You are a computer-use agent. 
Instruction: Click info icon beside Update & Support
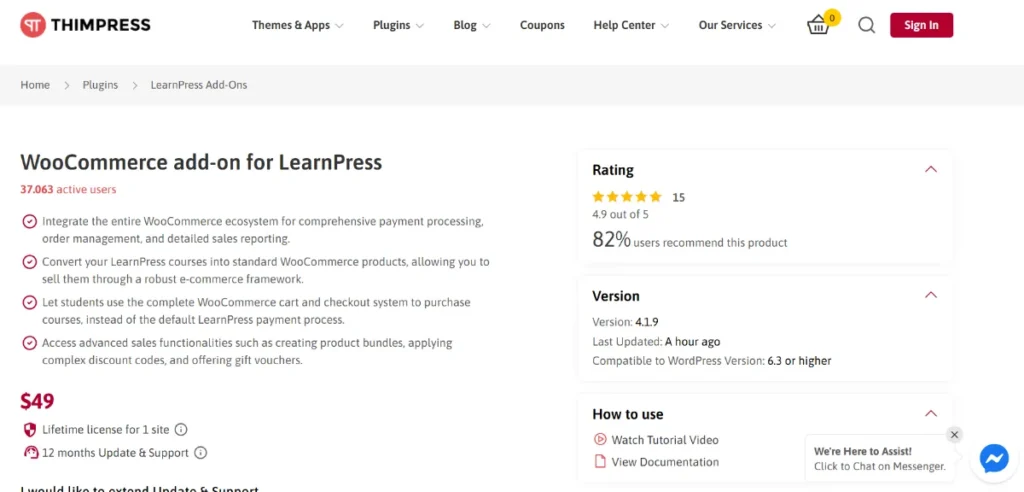click(200, 453)
